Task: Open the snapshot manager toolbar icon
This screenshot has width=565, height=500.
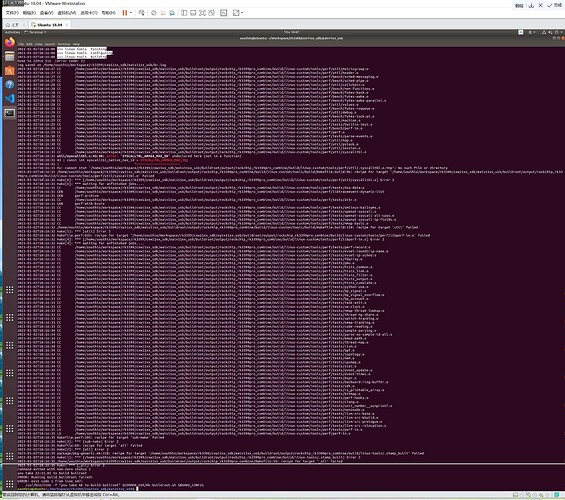Action: (x=172, y=13)
